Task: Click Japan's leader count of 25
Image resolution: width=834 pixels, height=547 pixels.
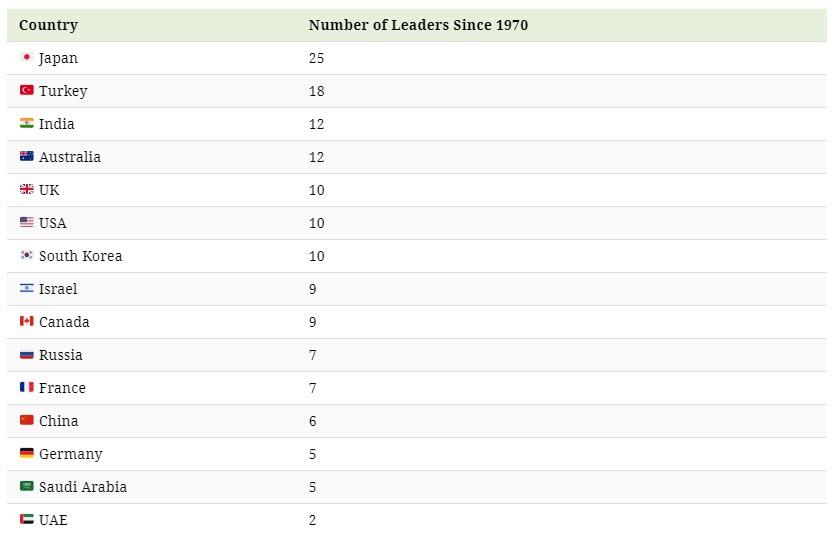Action: [316, 58]
